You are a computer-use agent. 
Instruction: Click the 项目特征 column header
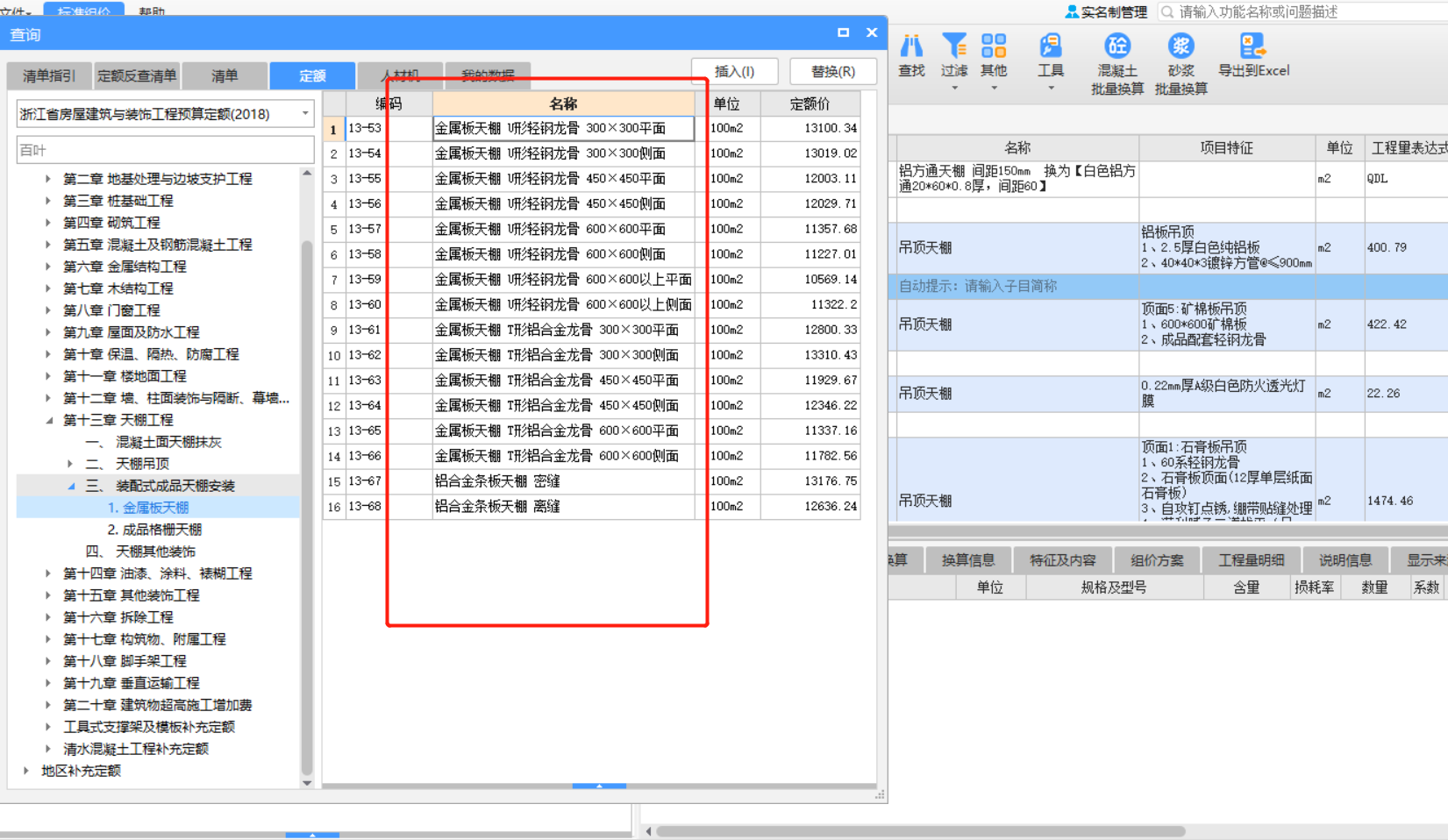pos(1226,148)
